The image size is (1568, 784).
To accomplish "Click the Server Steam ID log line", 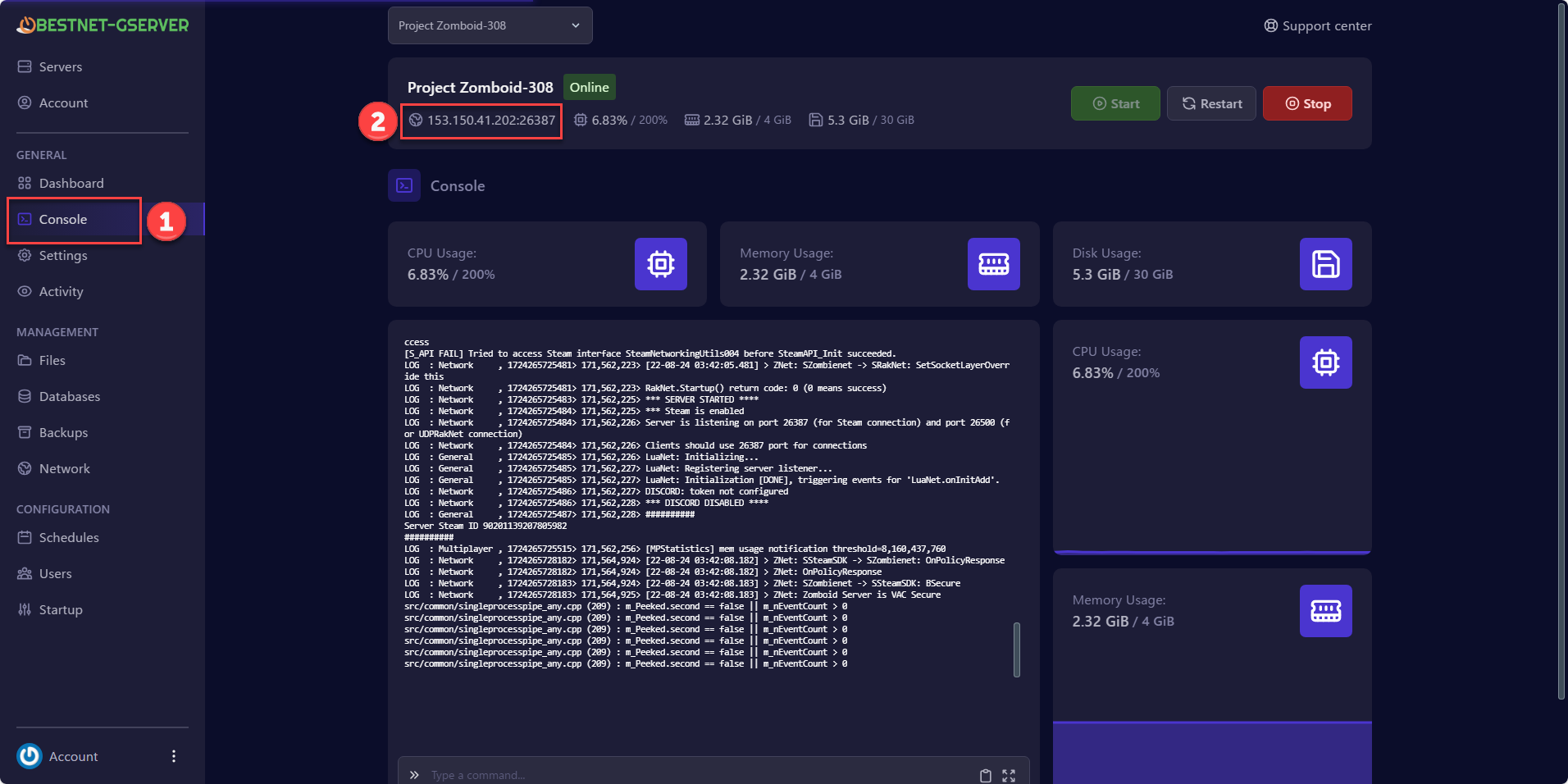I will point(485,526).
